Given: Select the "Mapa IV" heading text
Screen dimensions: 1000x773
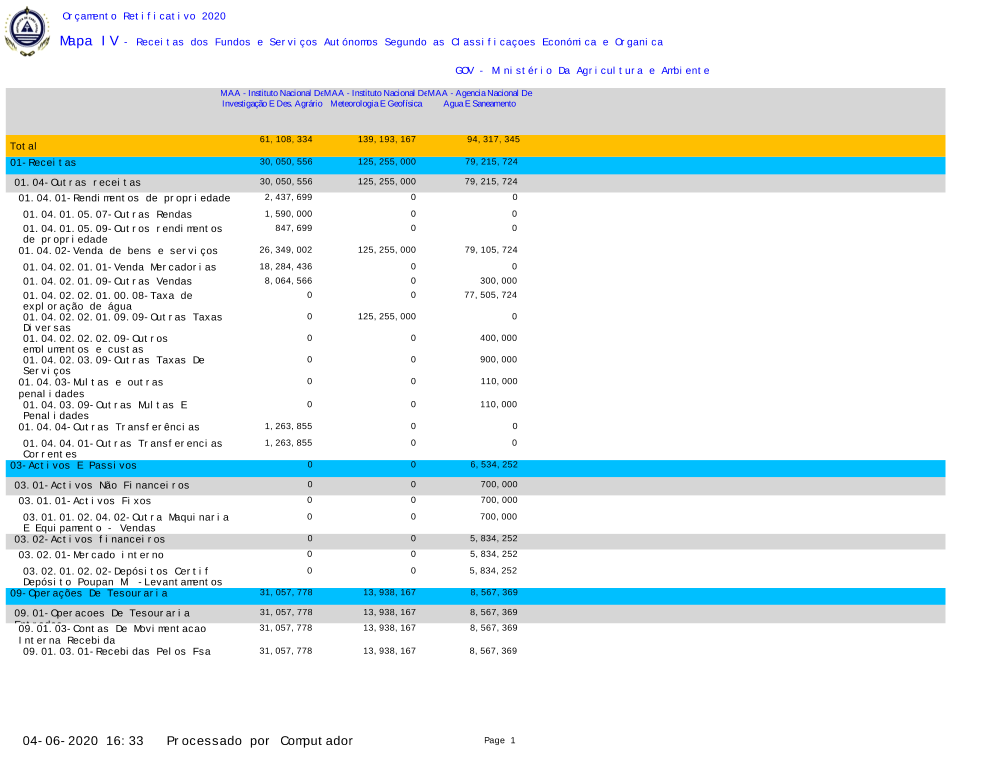Looking at the screenshot, I should 90,41.
